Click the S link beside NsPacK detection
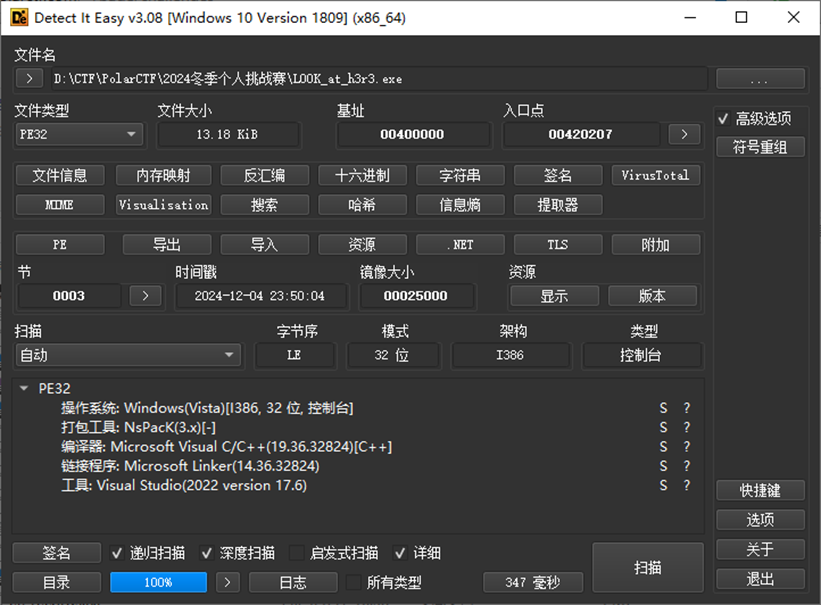The width and height of the screenshot is (821, 605). click(662, 427)
